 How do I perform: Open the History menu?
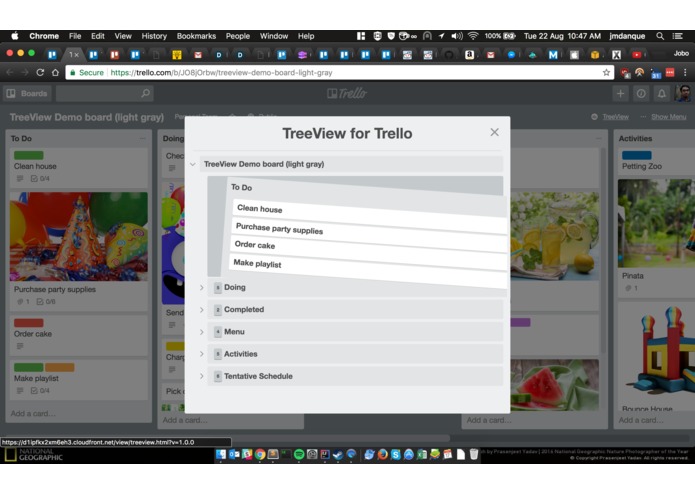point(154,36)
